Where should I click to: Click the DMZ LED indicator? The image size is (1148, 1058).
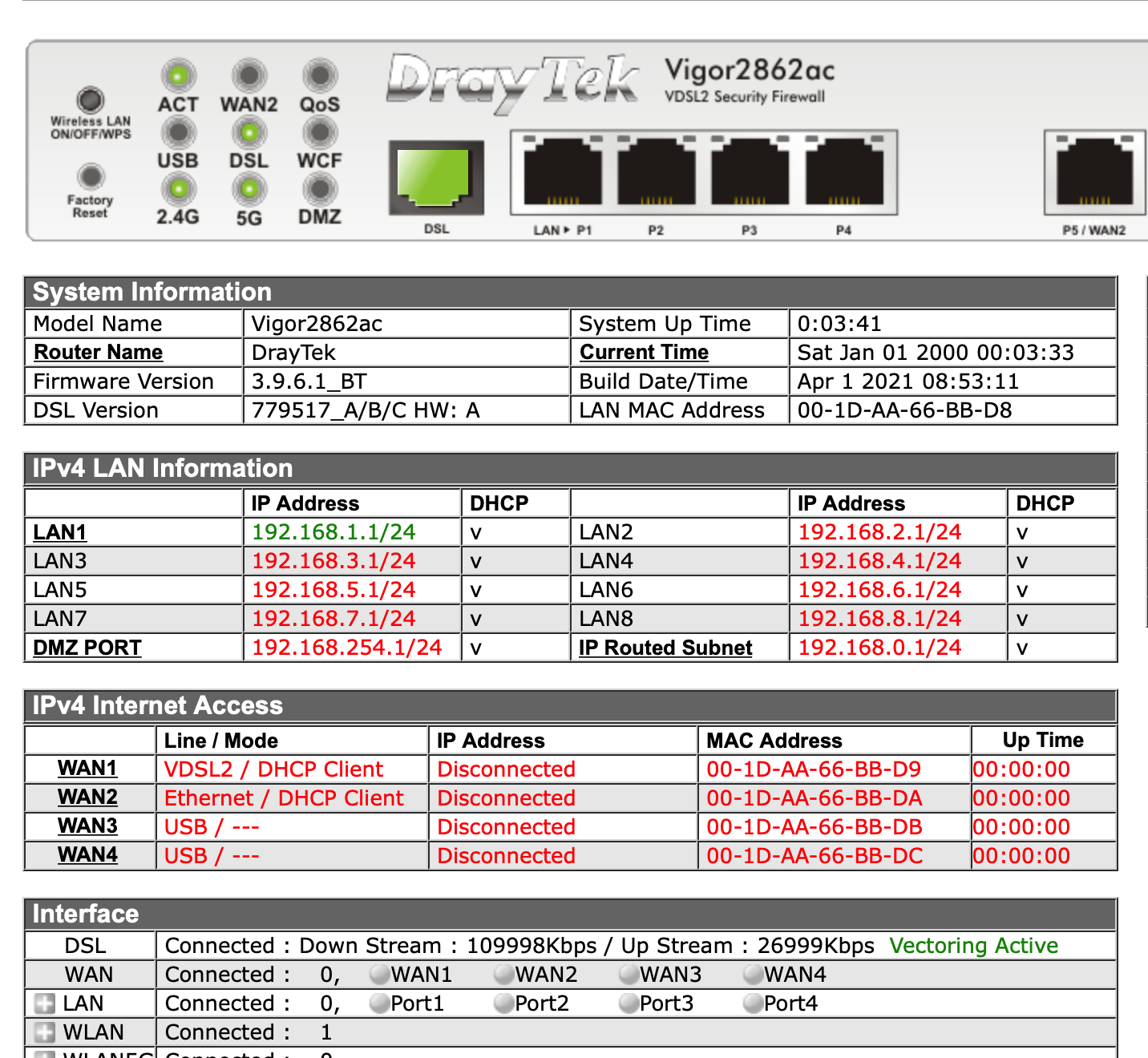tap(319, 188)
